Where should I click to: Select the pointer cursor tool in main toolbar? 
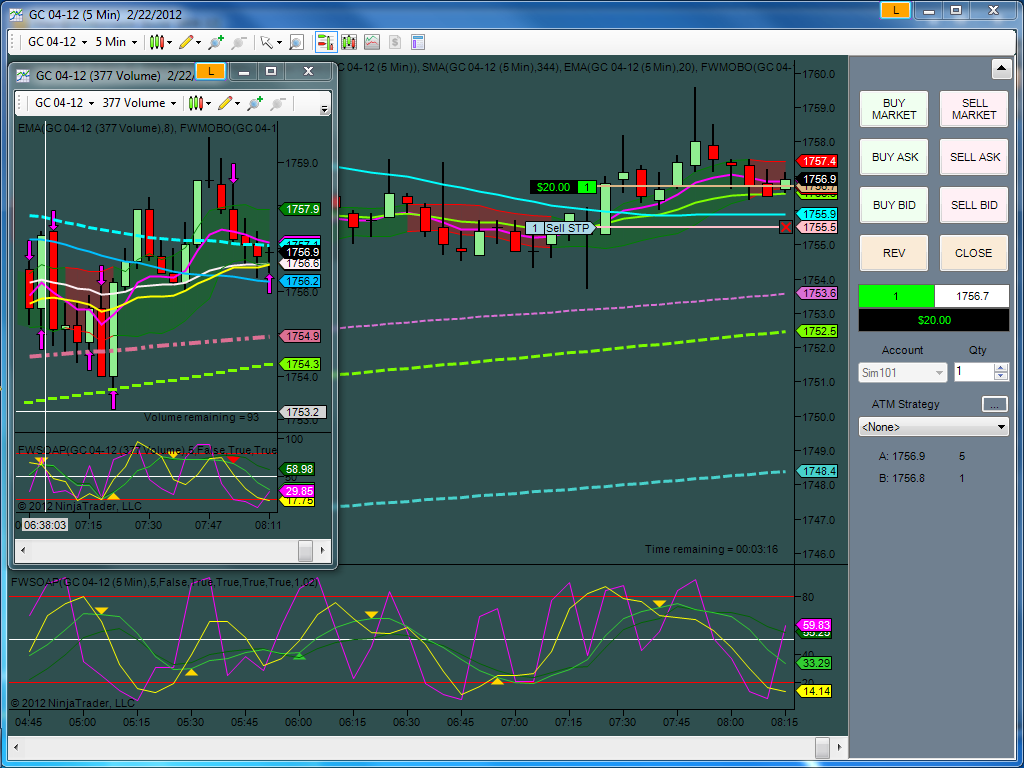coord(266,42)
